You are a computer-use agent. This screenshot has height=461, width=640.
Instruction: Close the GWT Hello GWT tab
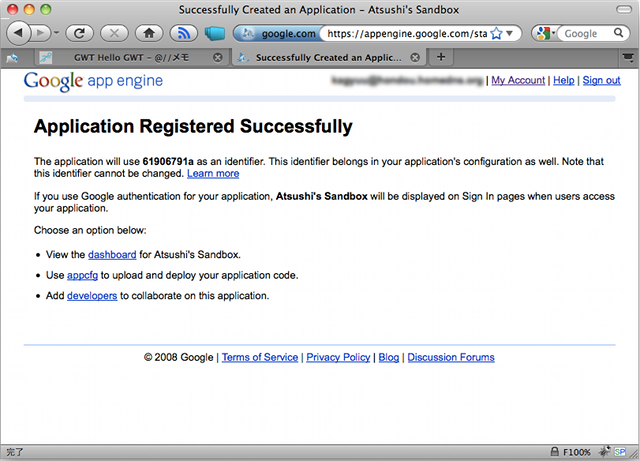click(218, 58)
